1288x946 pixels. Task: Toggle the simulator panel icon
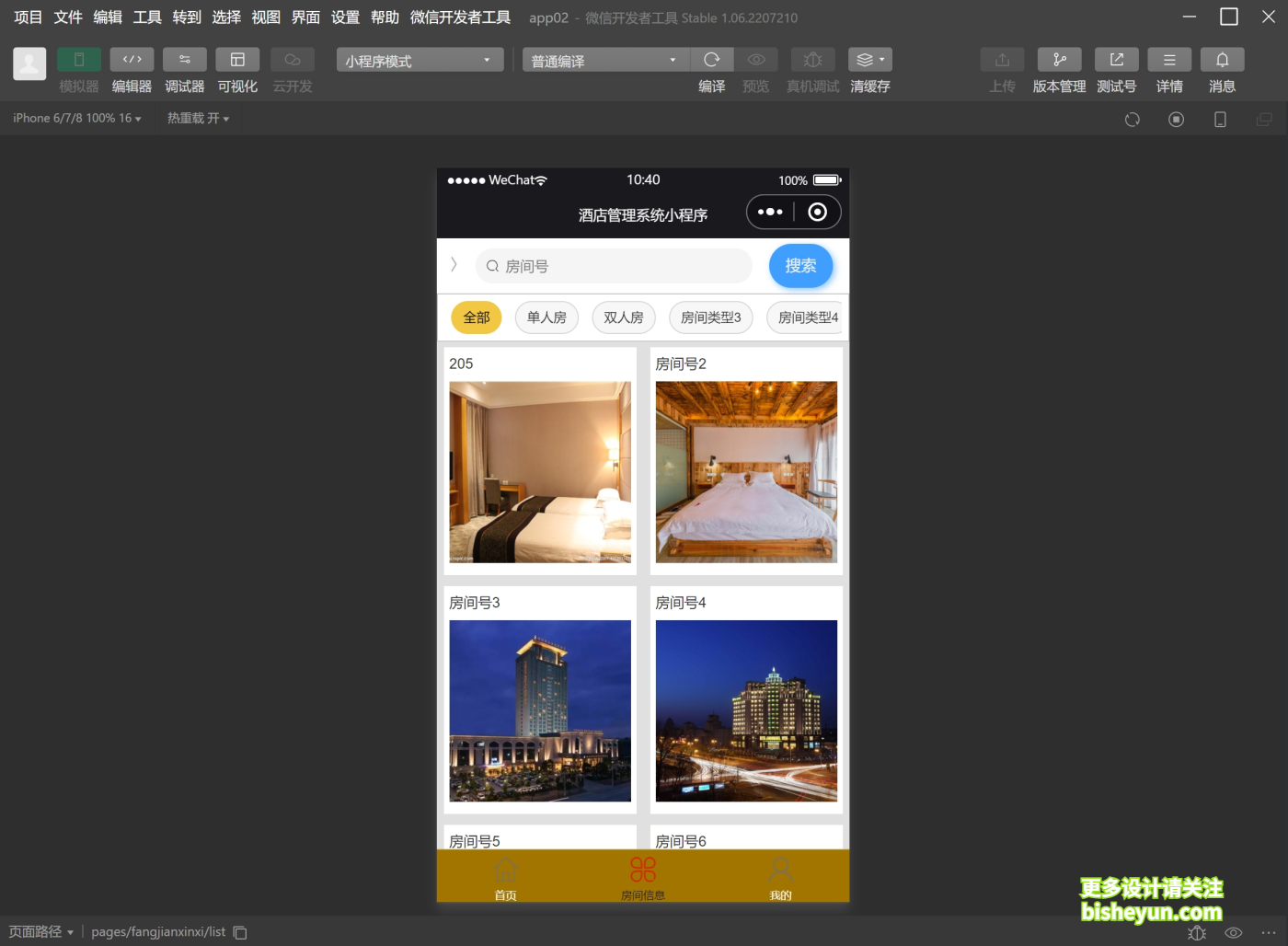[79, 60]
